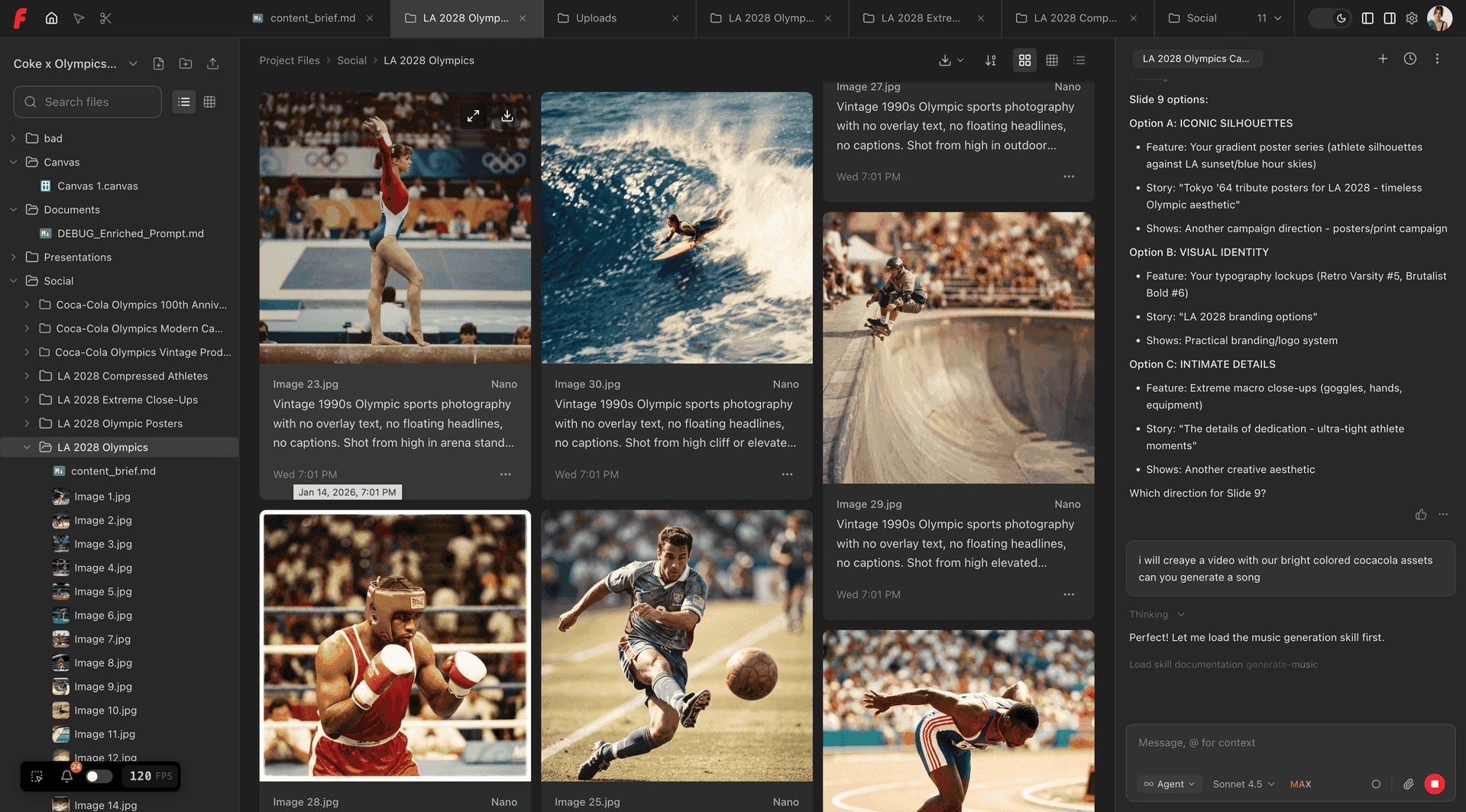Create a new file in project
This screenshot has width=1466, height=812.
point(158,64)
